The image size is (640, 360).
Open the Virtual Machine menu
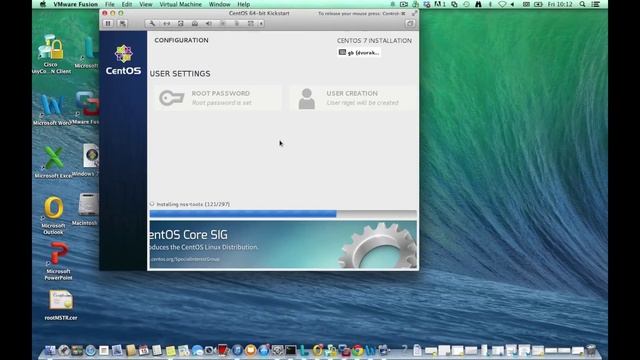(x=180, y=4)
